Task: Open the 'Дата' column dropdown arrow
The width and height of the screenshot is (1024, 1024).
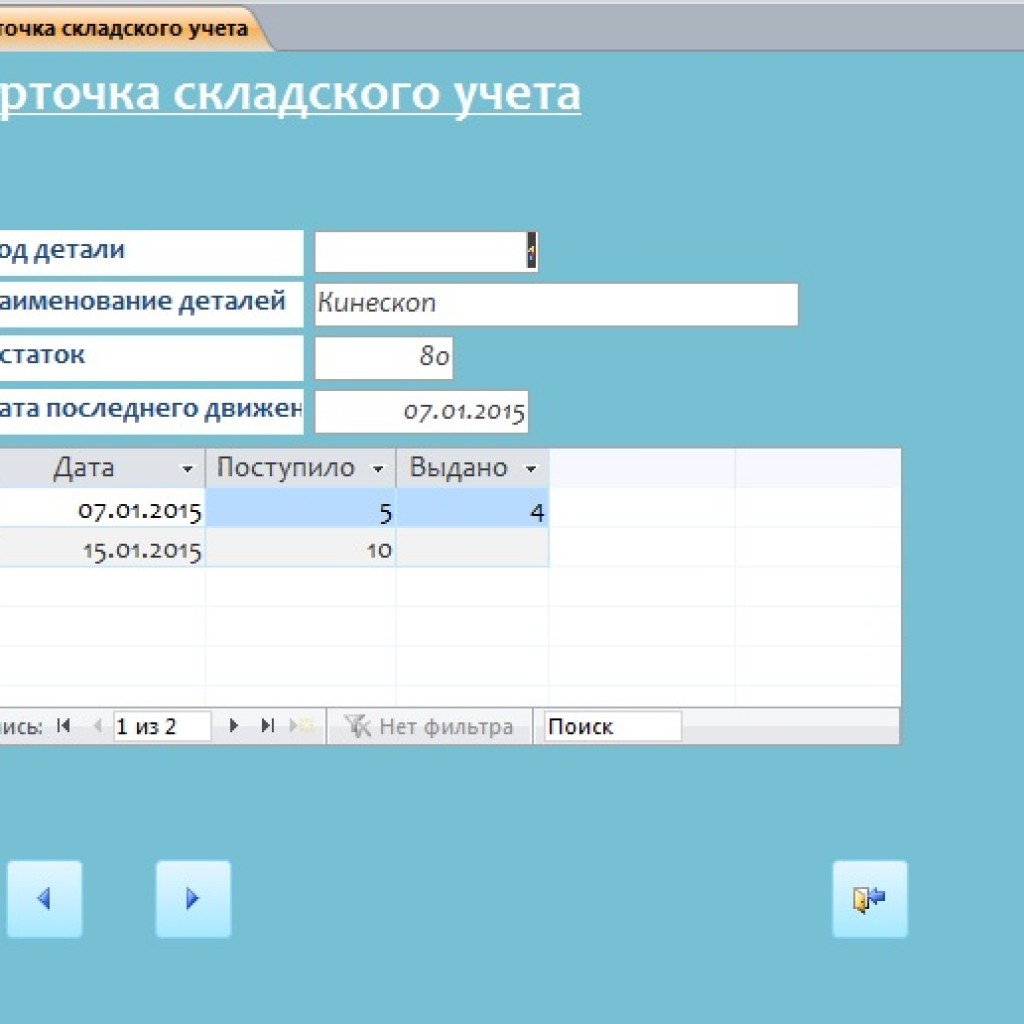Action: (187, 469)
